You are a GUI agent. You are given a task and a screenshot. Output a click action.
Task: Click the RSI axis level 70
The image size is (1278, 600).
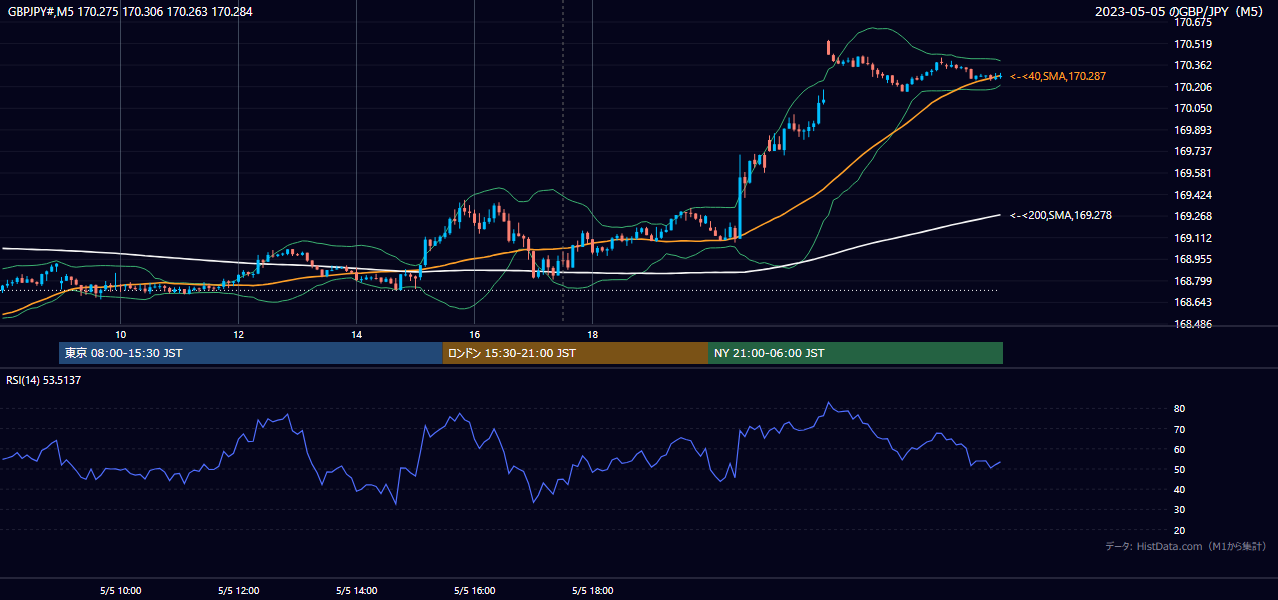click(1180, 429)
